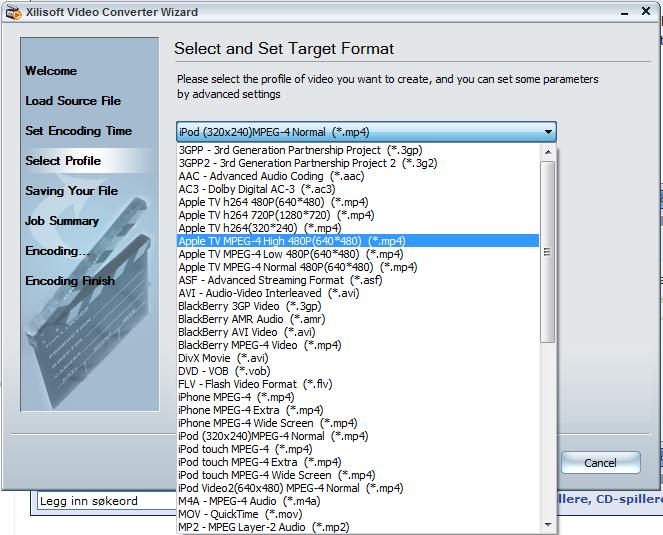The height and width of the screenshot is (535, 663).
Task: Click the Cancel button
Action: coord(600,463)
